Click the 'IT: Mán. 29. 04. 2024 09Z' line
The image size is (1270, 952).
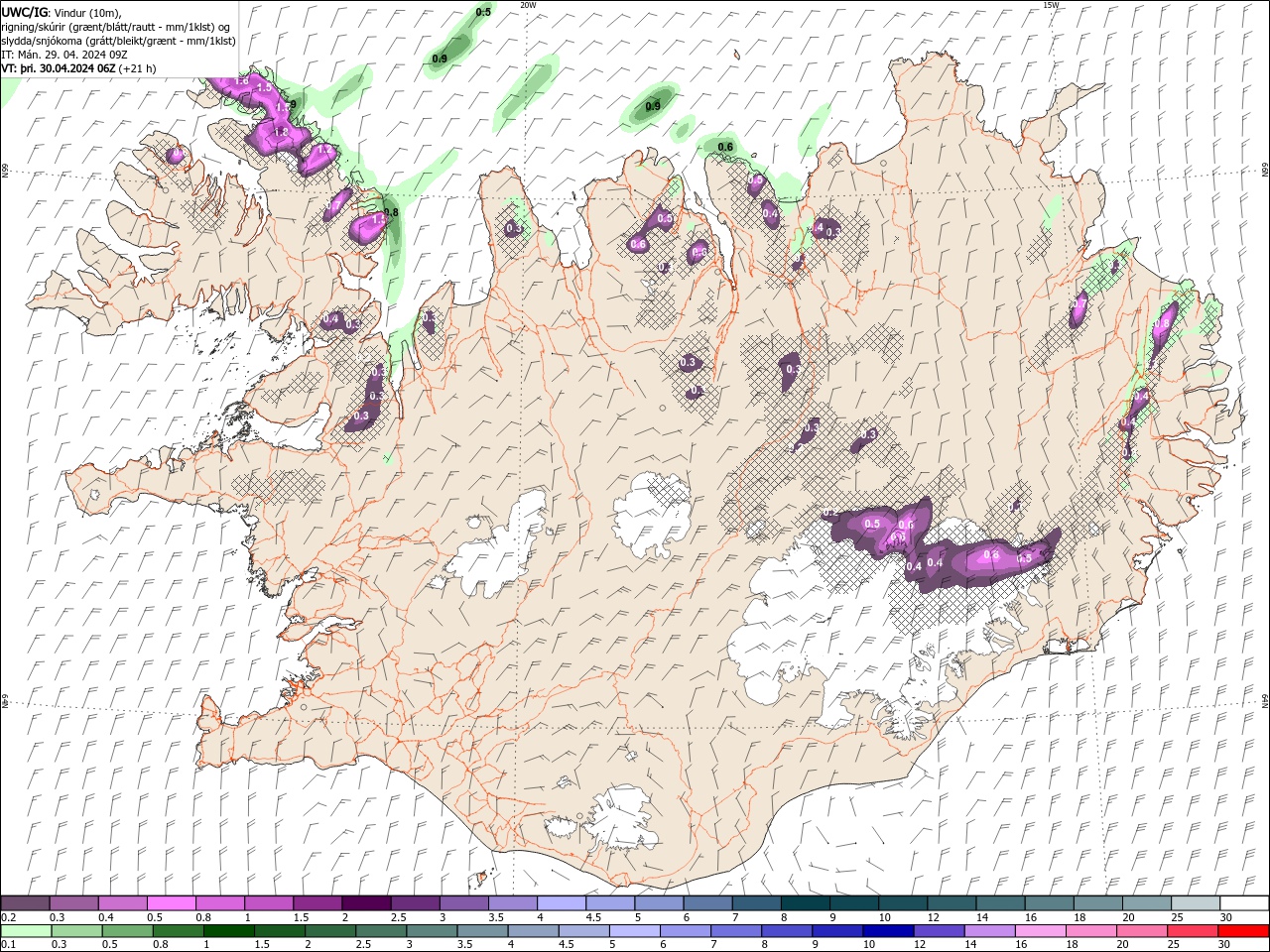64,55
